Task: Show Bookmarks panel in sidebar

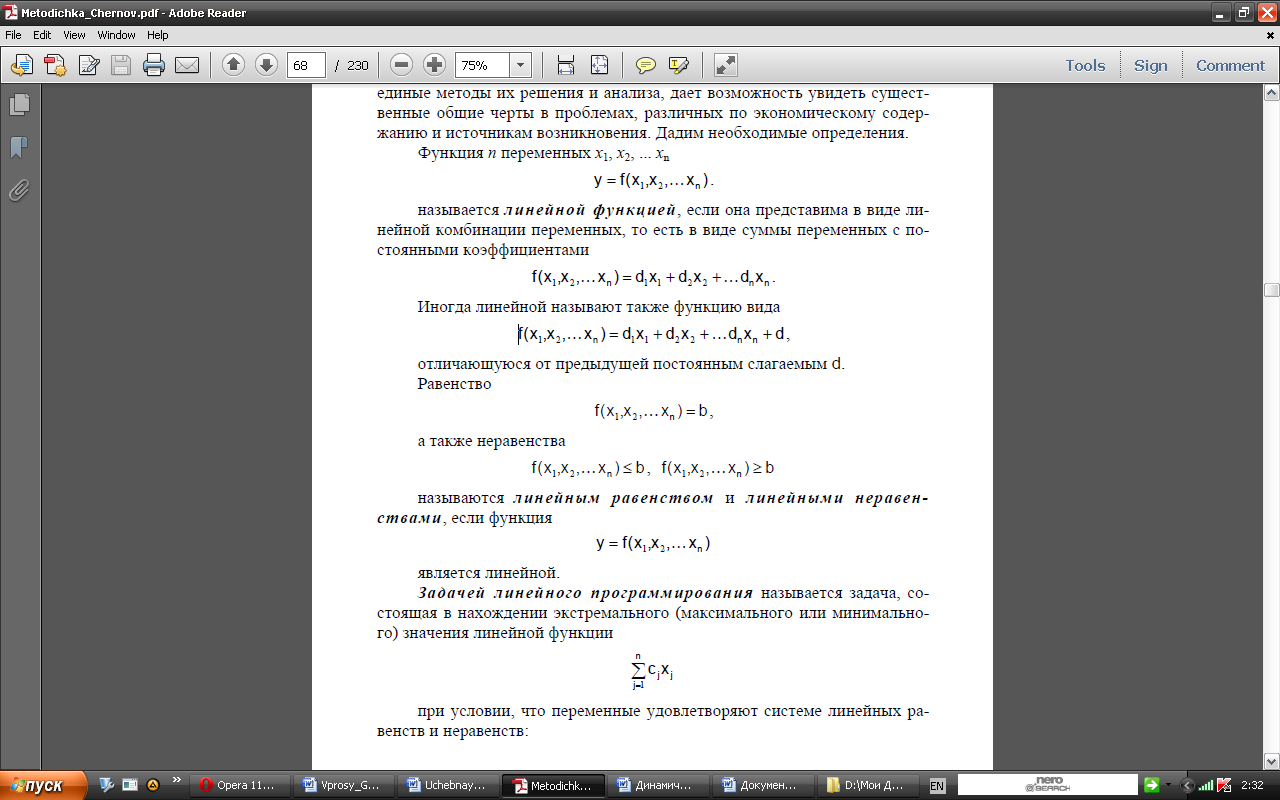Action: pos(19,147)
